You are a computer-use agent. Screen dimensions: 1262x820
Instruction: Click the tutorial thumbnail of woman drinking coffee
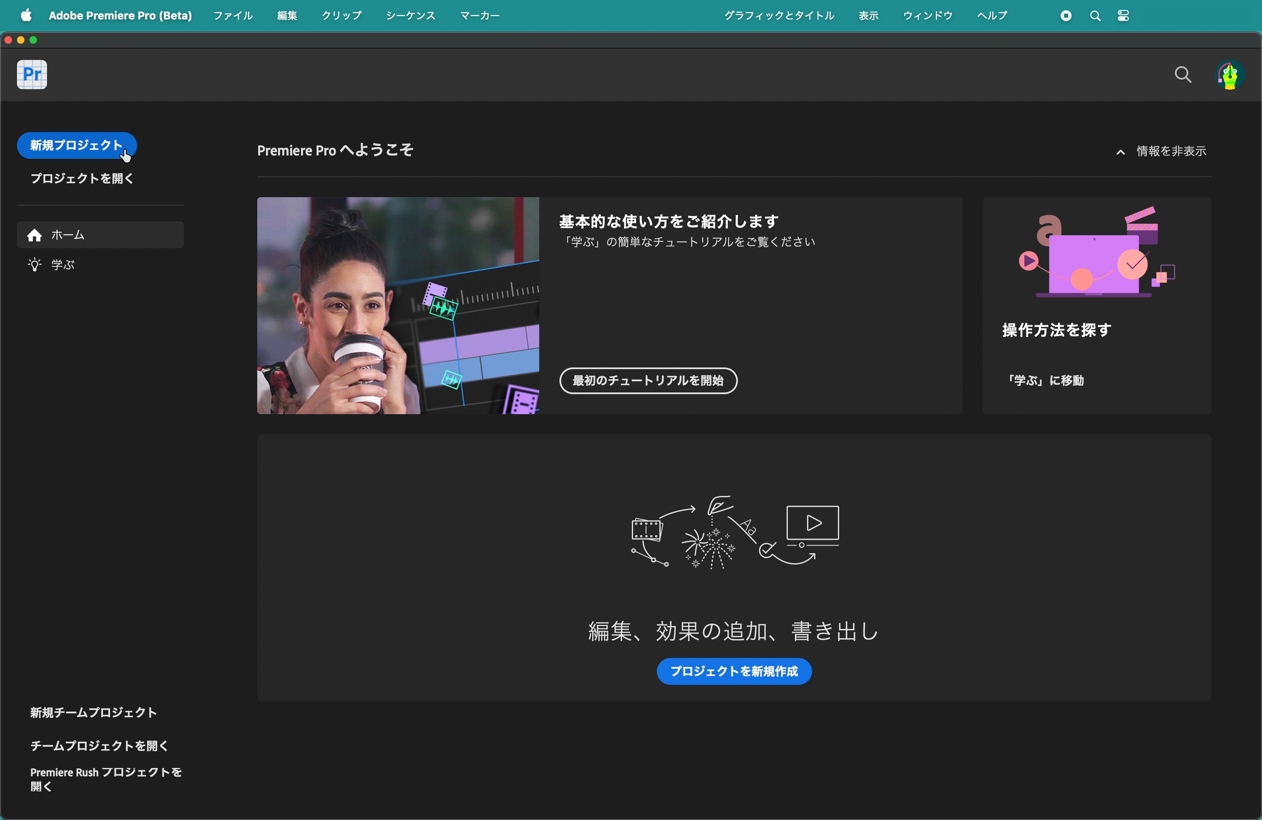[398, 305]
